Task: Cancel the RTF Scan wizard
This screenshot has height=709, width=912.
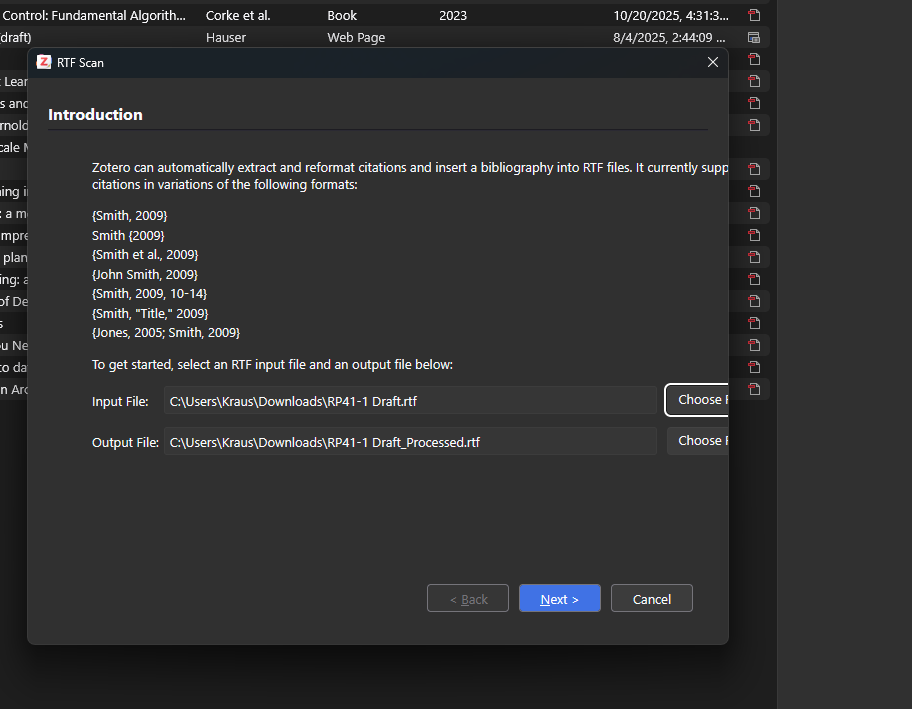Action: tap(651, 598)
